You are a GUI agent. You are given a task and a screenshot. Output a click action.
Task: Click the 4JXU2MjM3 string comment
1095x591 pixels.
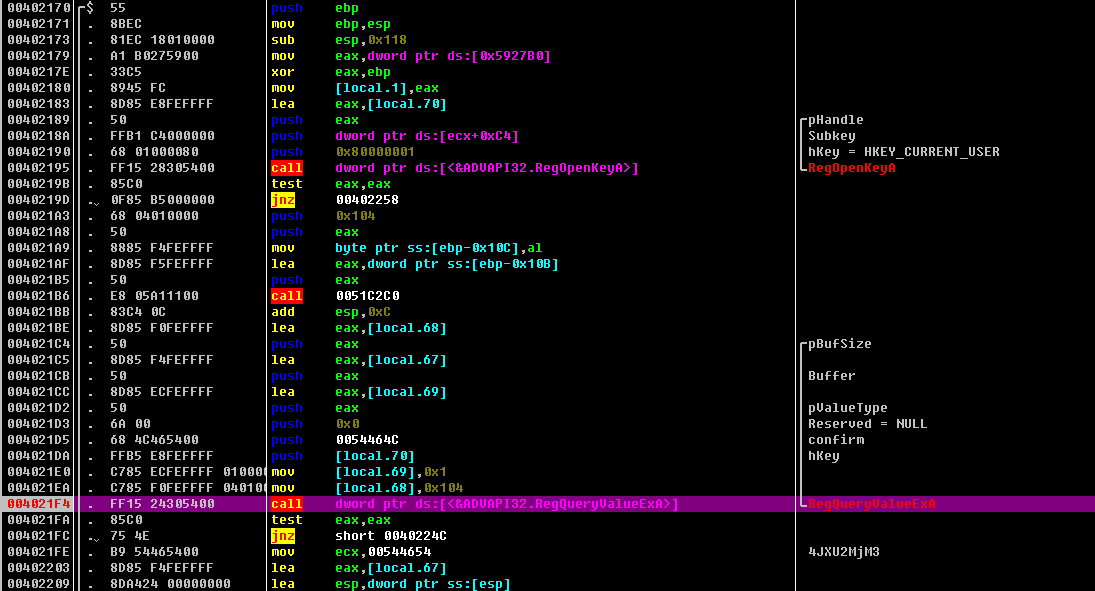(x=846, y=551)
